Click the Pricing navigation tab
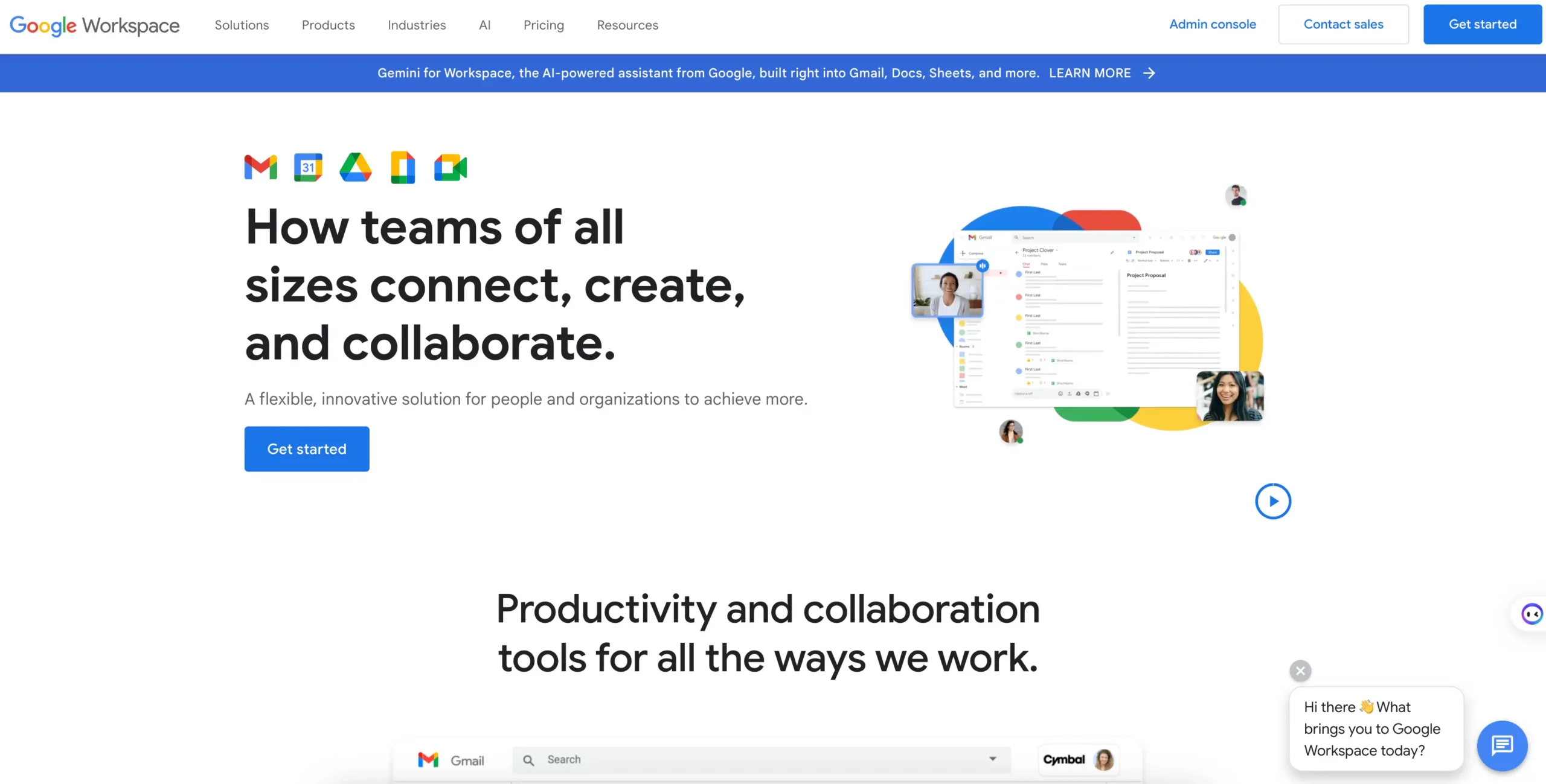The height and width of the screenshot is (784, 1546). pos(543,25)
